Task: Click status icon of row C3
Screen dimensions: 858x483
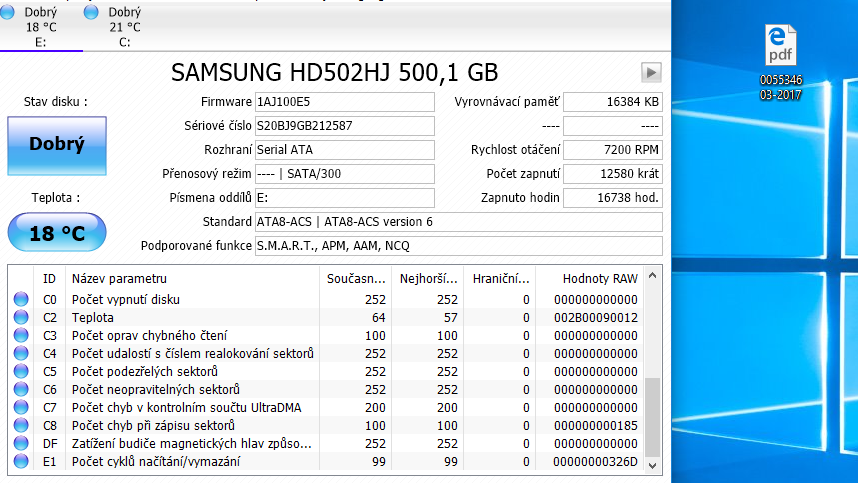Action: coord(21,335)
